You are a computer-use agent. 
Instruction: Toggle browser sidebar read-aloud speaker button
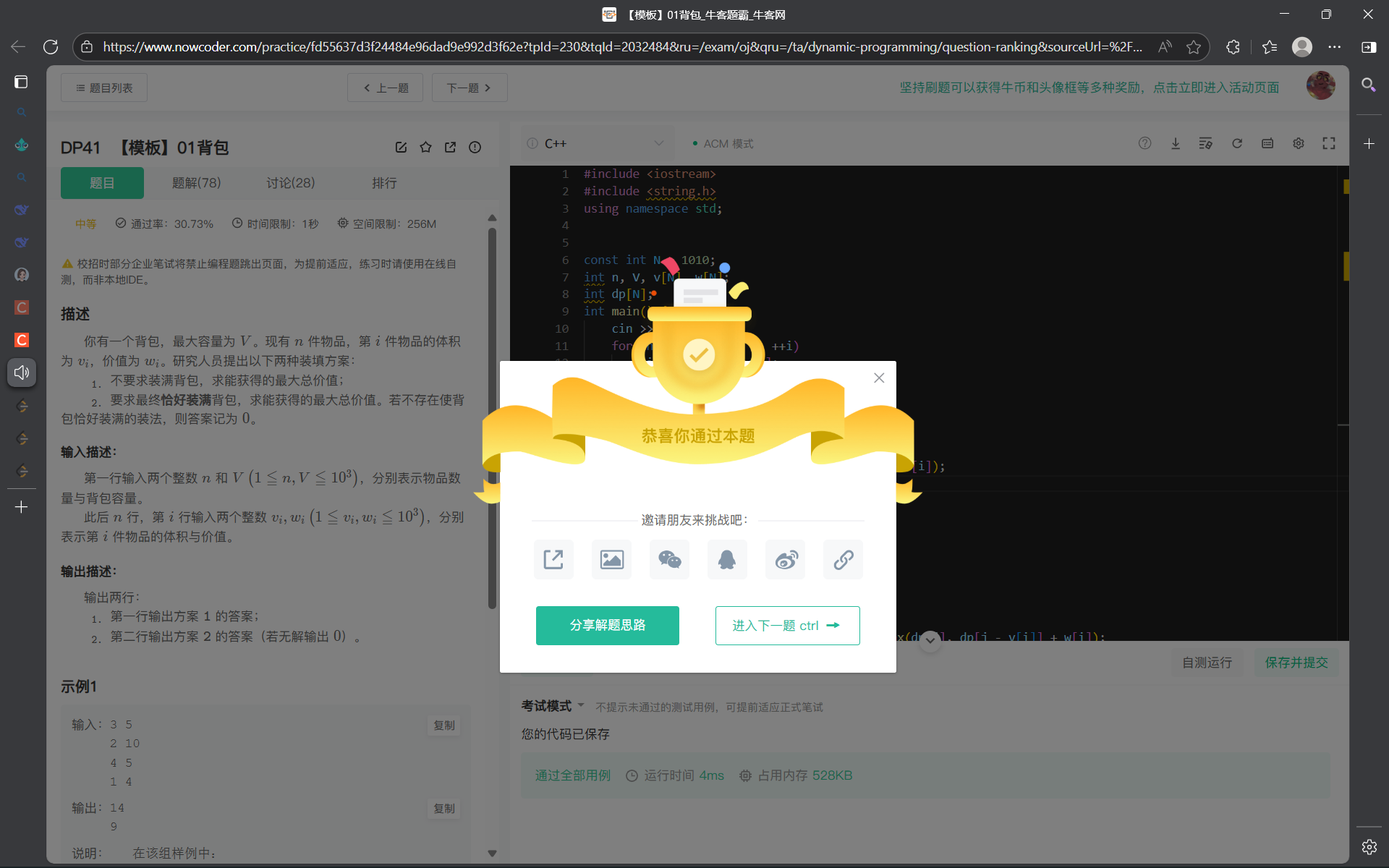tap(22, 373)
